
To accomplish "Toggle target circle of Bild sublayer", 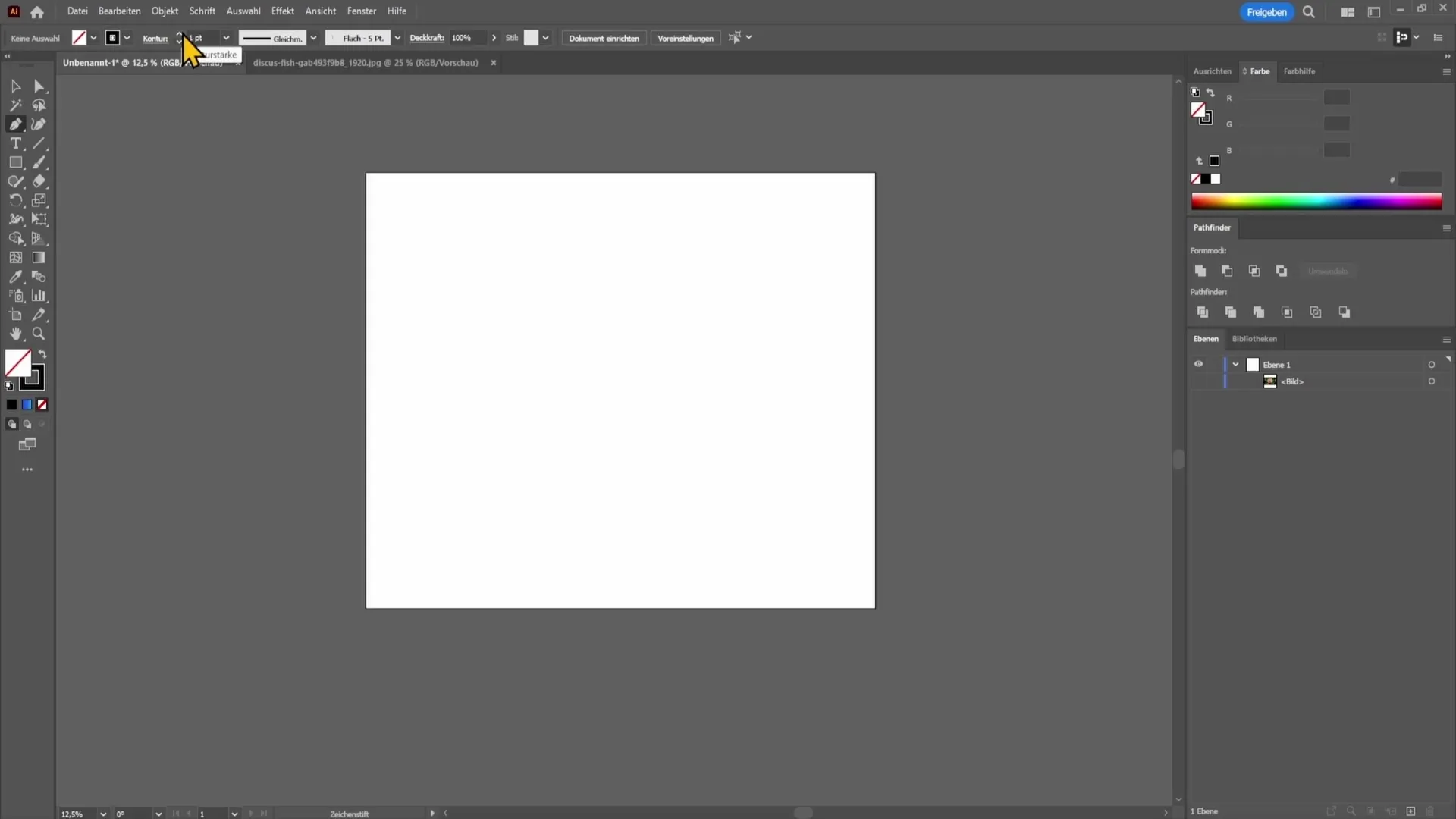I will pos(1432,381).
